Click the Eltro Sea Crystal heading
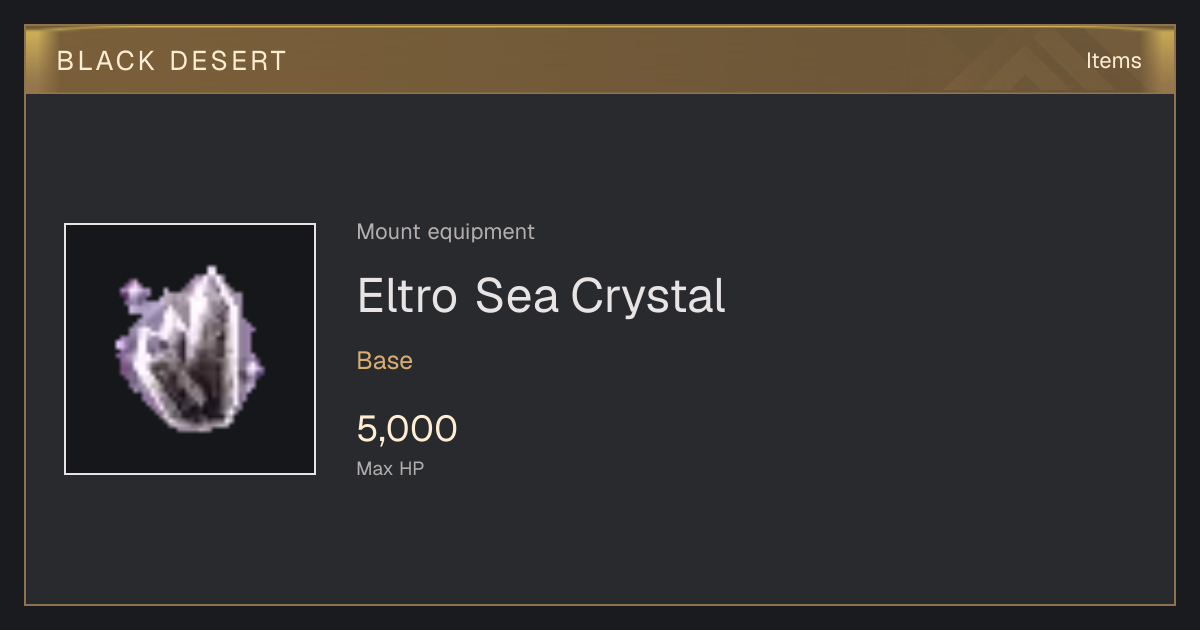Image resolution: width=1200 pixels, height=630 pixels. click(x=541, y=296)
